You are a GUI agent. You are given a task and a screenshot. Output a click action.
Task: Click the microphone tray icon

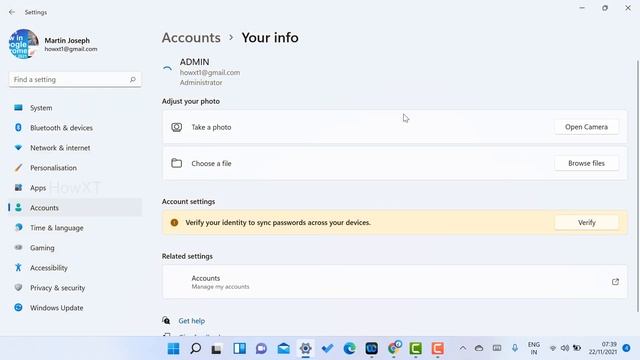pyautogui.click(x=515, y=348)
